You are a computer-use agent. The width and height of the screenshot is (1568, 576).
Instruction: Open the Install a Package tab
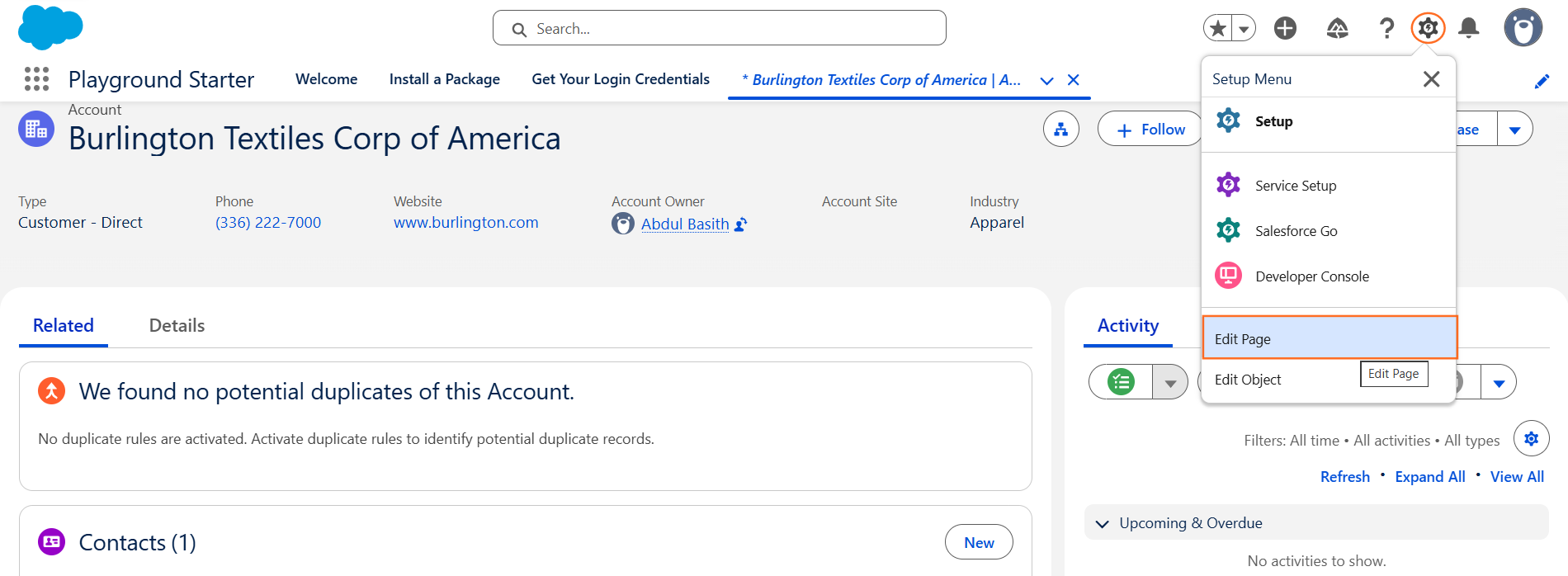click(445, 79)
